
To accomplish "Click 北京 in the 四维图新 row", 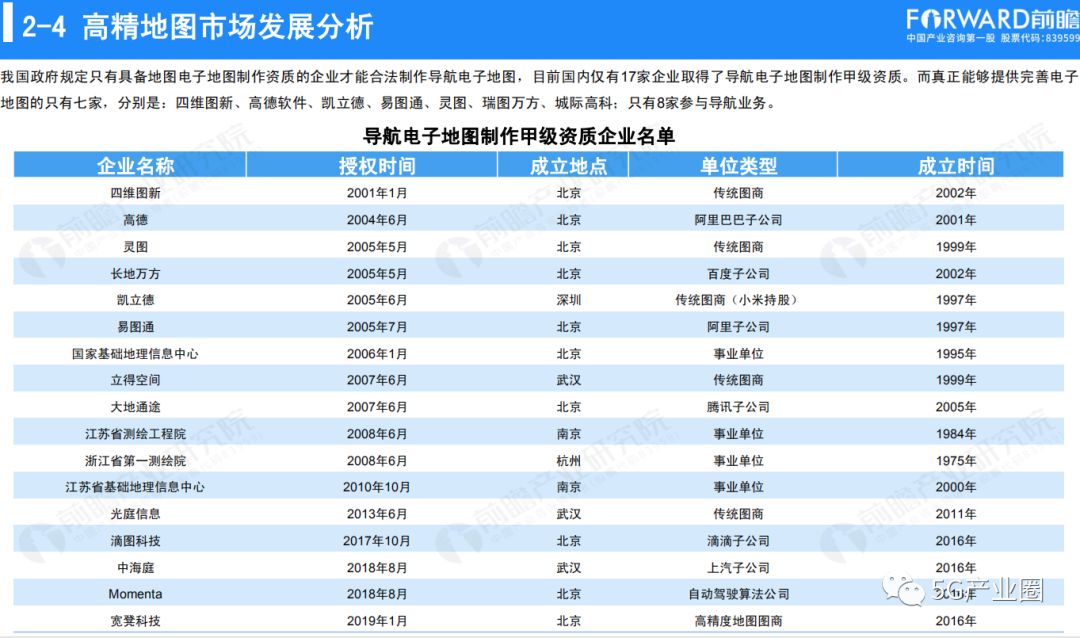I will (568, 193).
